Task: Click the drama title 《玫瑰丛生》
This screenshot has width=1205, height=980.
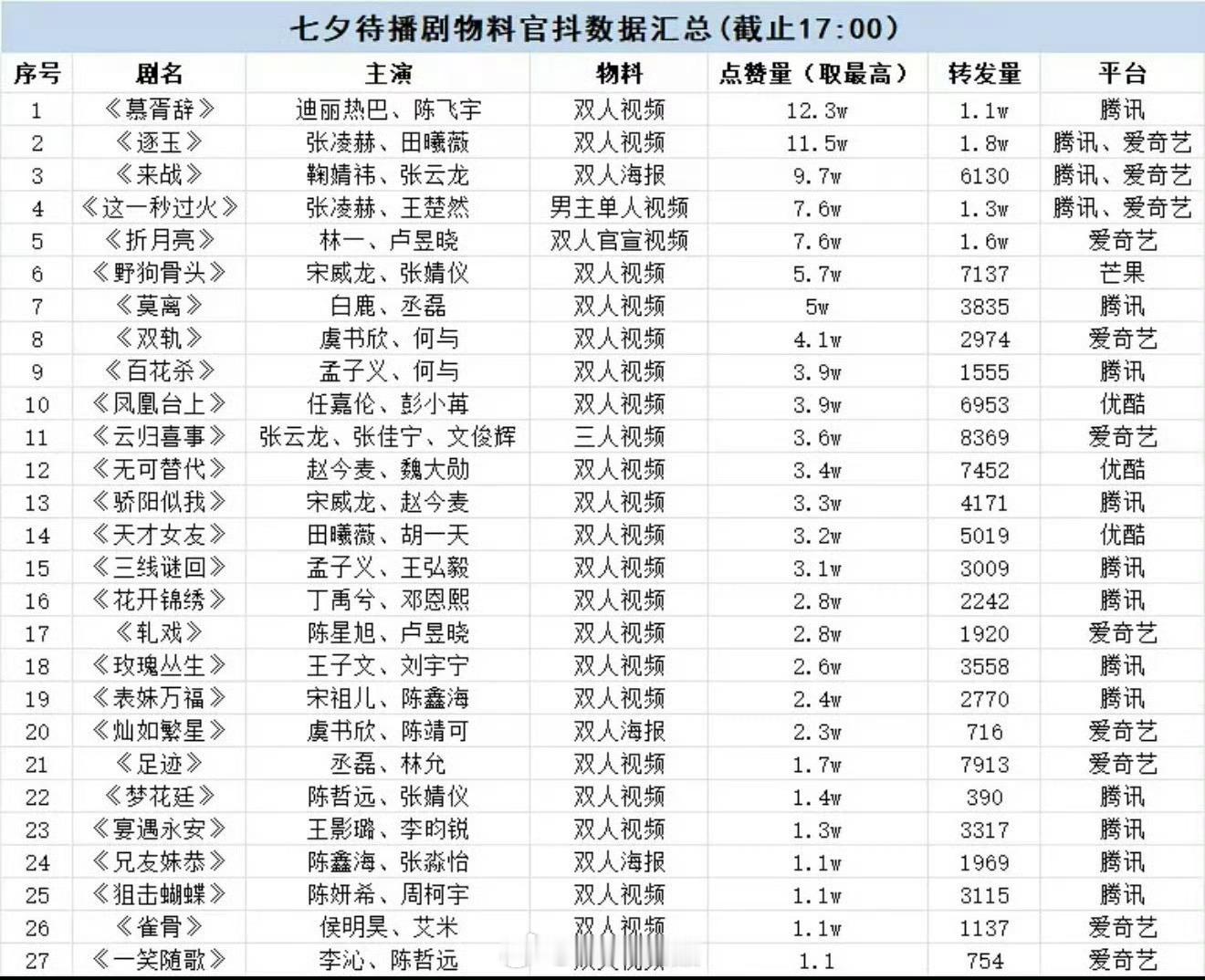Action: (x=160, y=666)
